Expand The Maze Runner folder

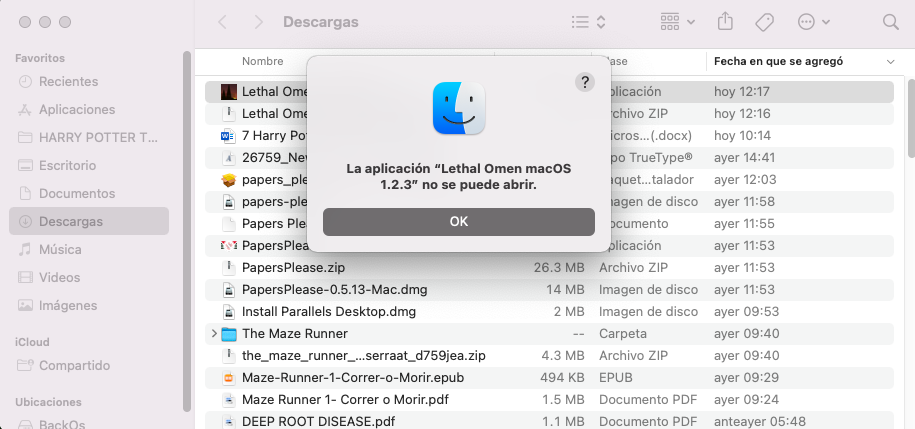tap(214, 334)
